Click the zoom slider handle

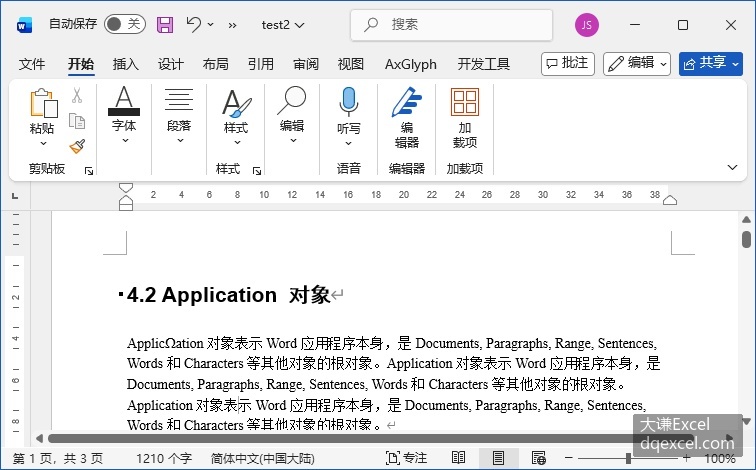point(628,458)
